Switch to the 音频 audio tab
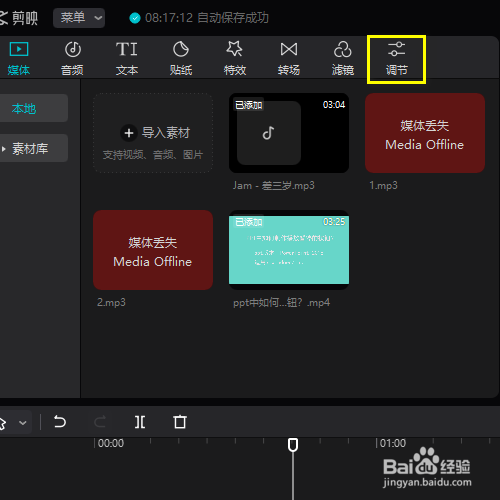This screenshot has width=500, height=500. point(72,58)
